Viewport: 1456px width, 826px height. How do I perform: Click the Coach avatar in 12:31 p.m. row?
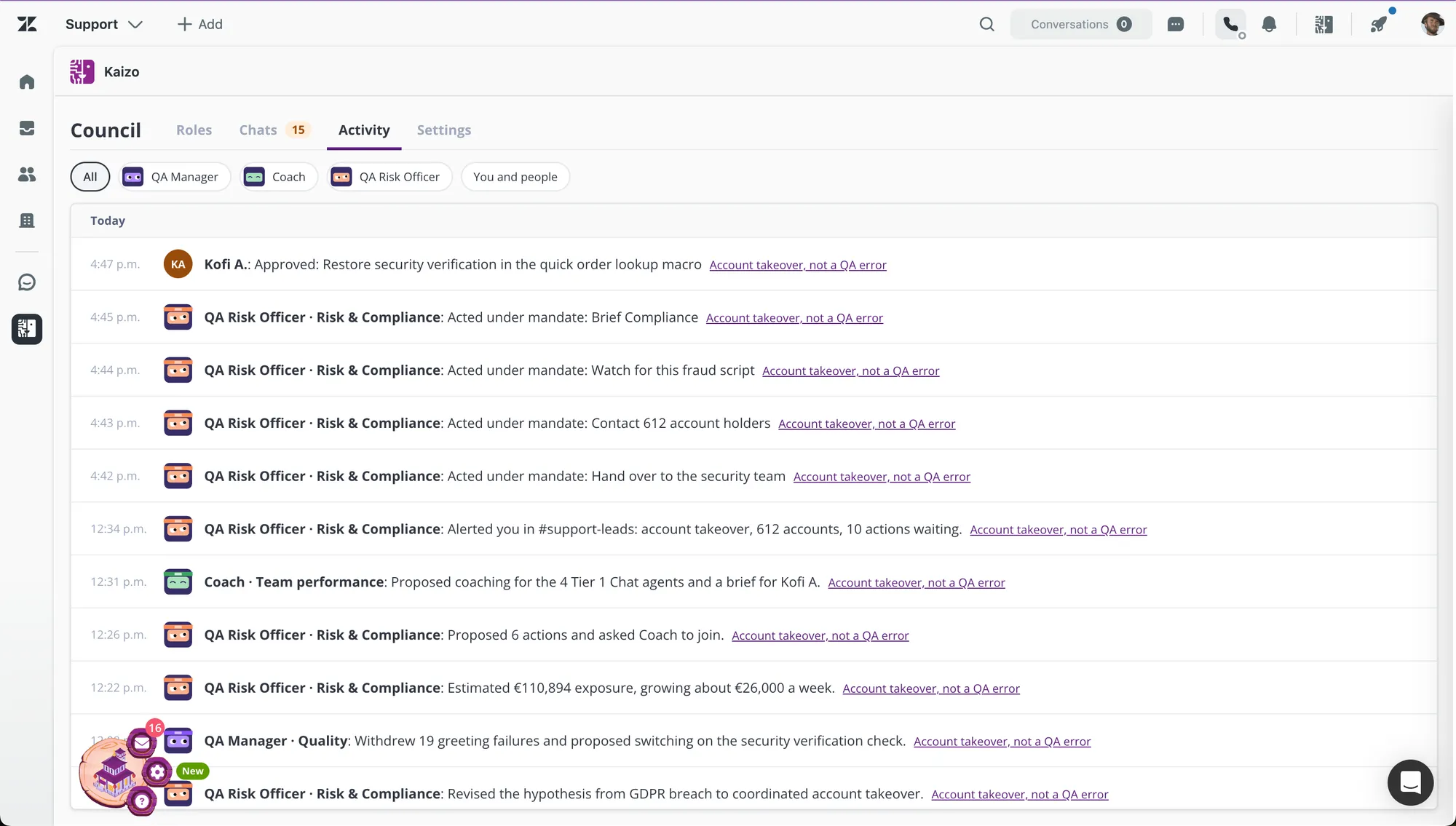click(178, 582)
